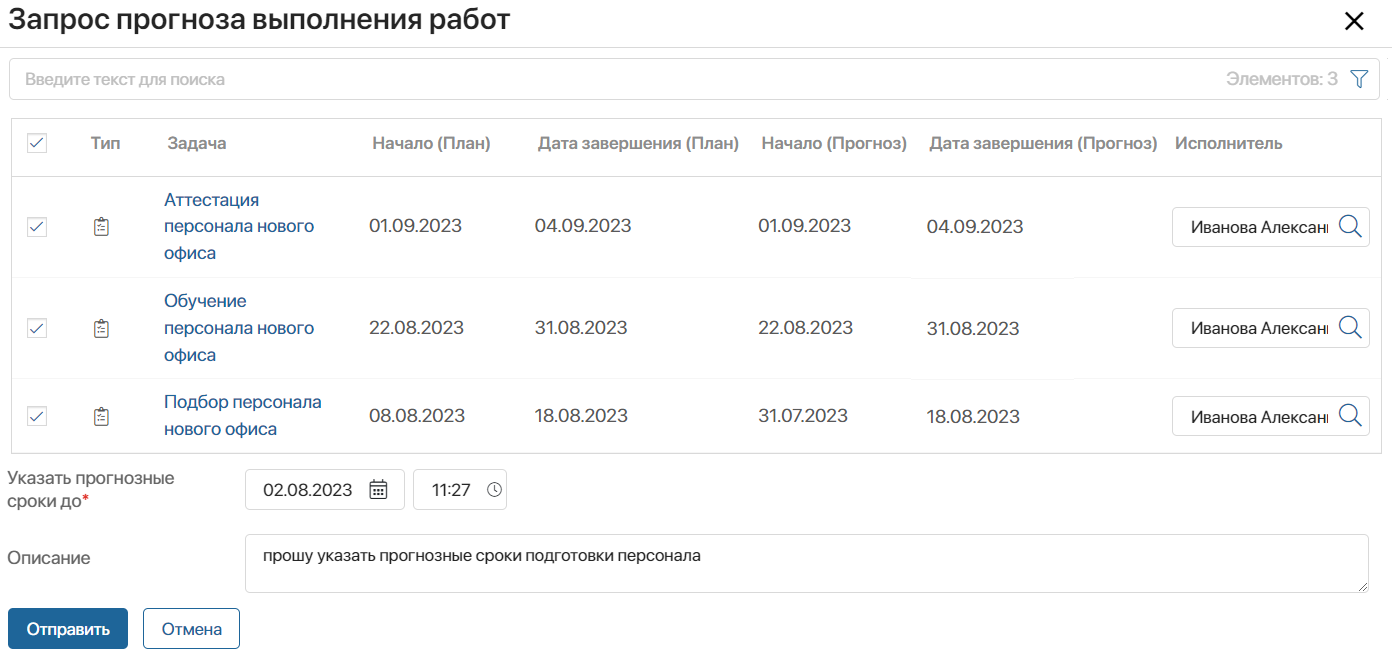1392x658 pixels.
Task: Sort by the Тип column header
Action: [x=105, y=143]
